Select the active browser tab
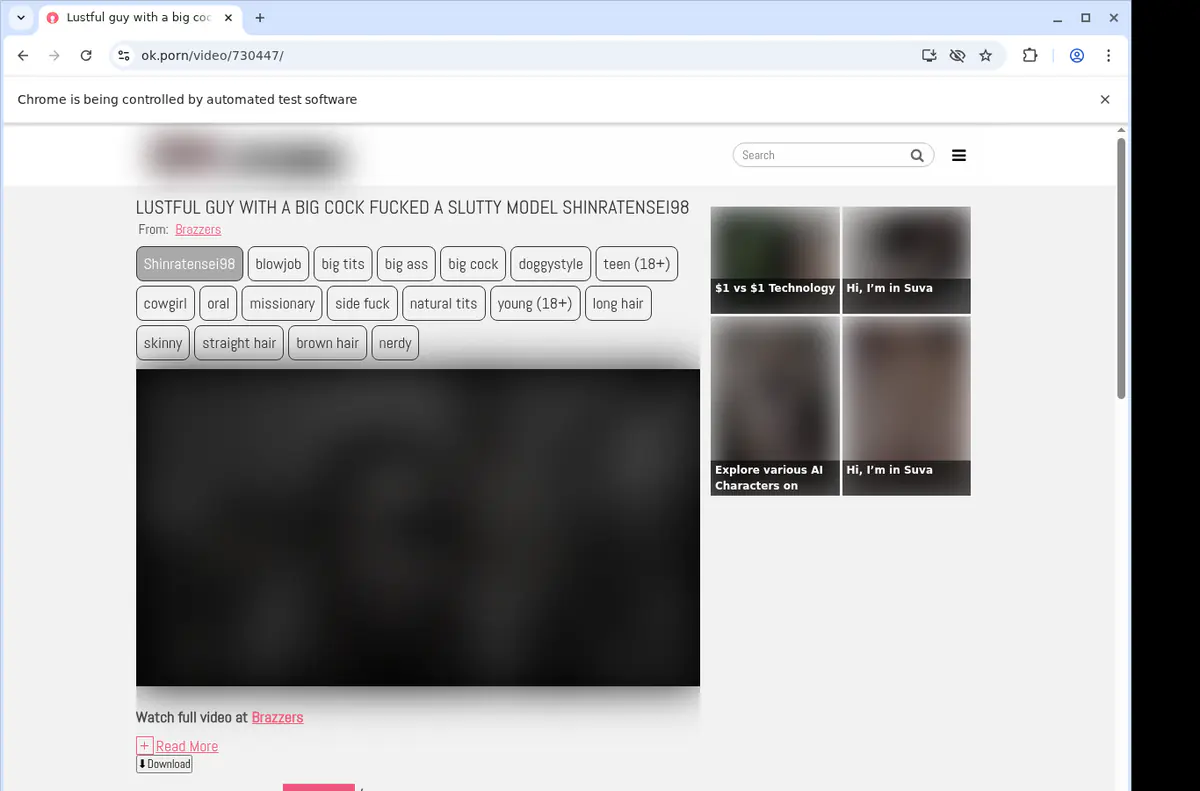 (x=139, y=18)
